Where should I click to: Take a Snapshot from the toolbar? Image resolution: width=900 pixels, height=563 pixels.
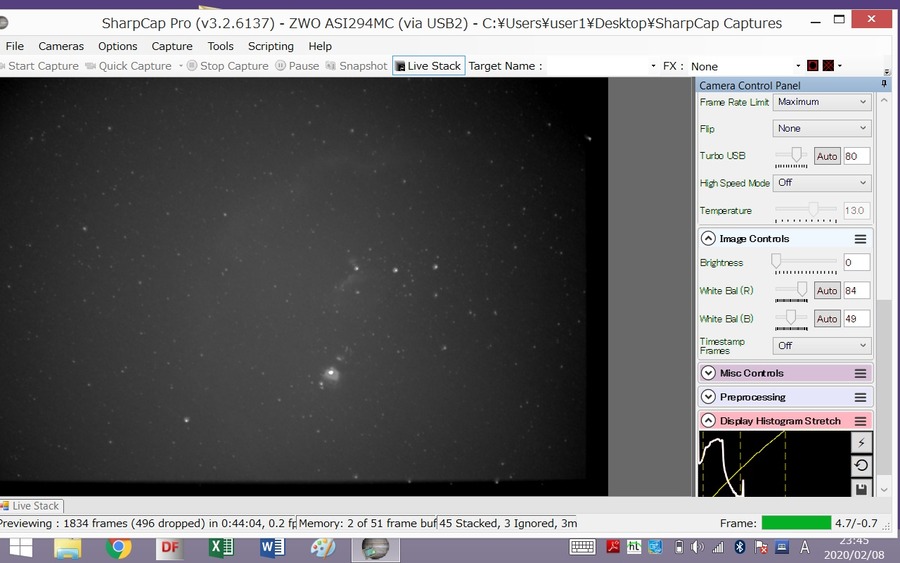(356, 66)
